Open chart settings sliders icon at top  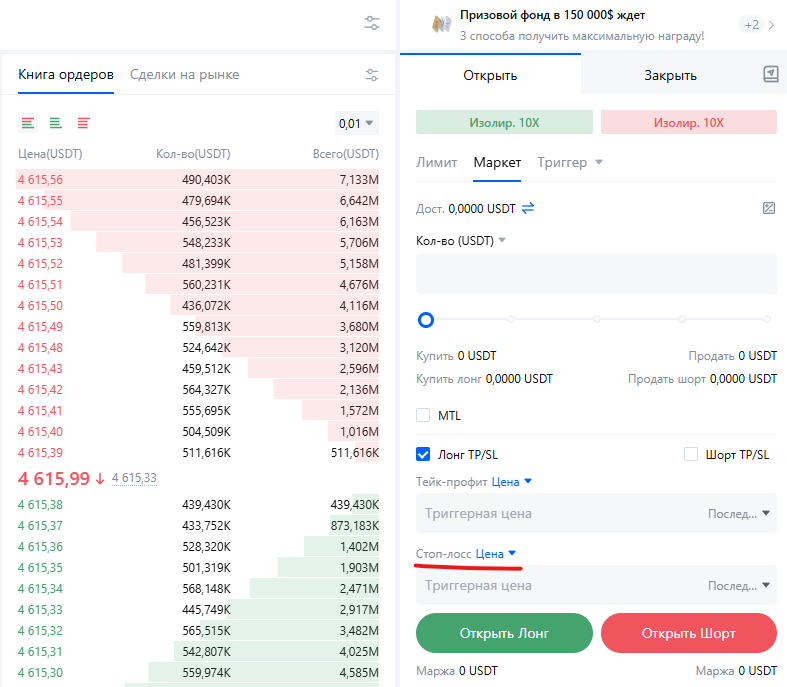pos(371,23)
